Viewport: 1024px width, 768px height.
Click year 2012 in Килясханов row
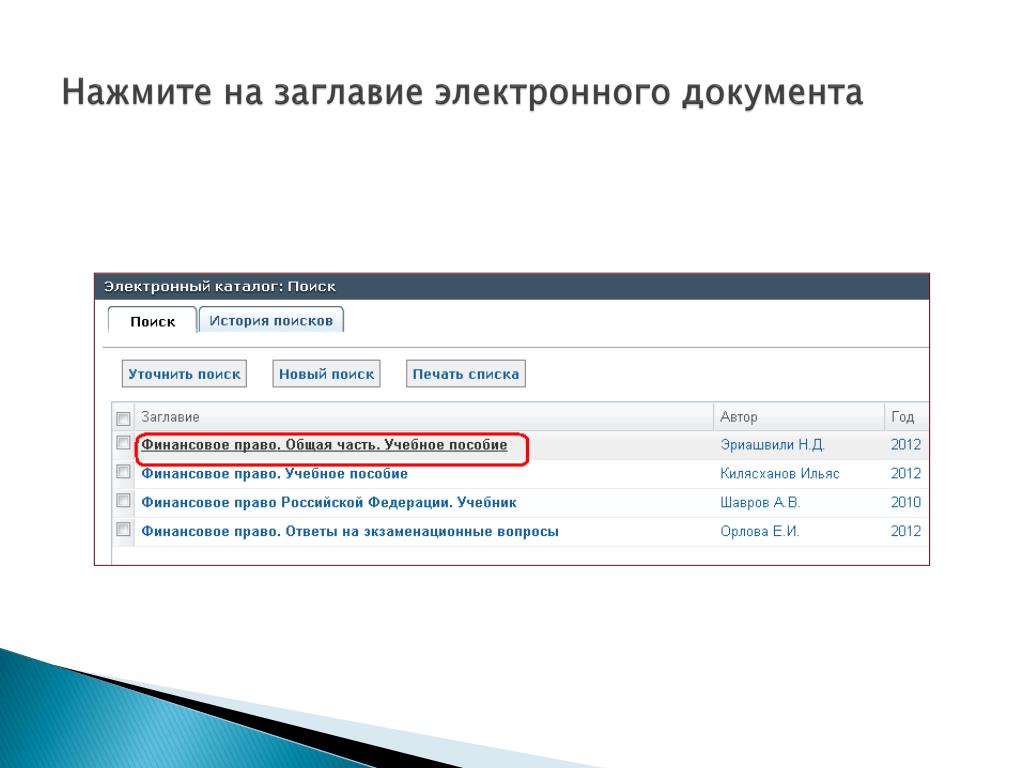[x=906, y=473]
